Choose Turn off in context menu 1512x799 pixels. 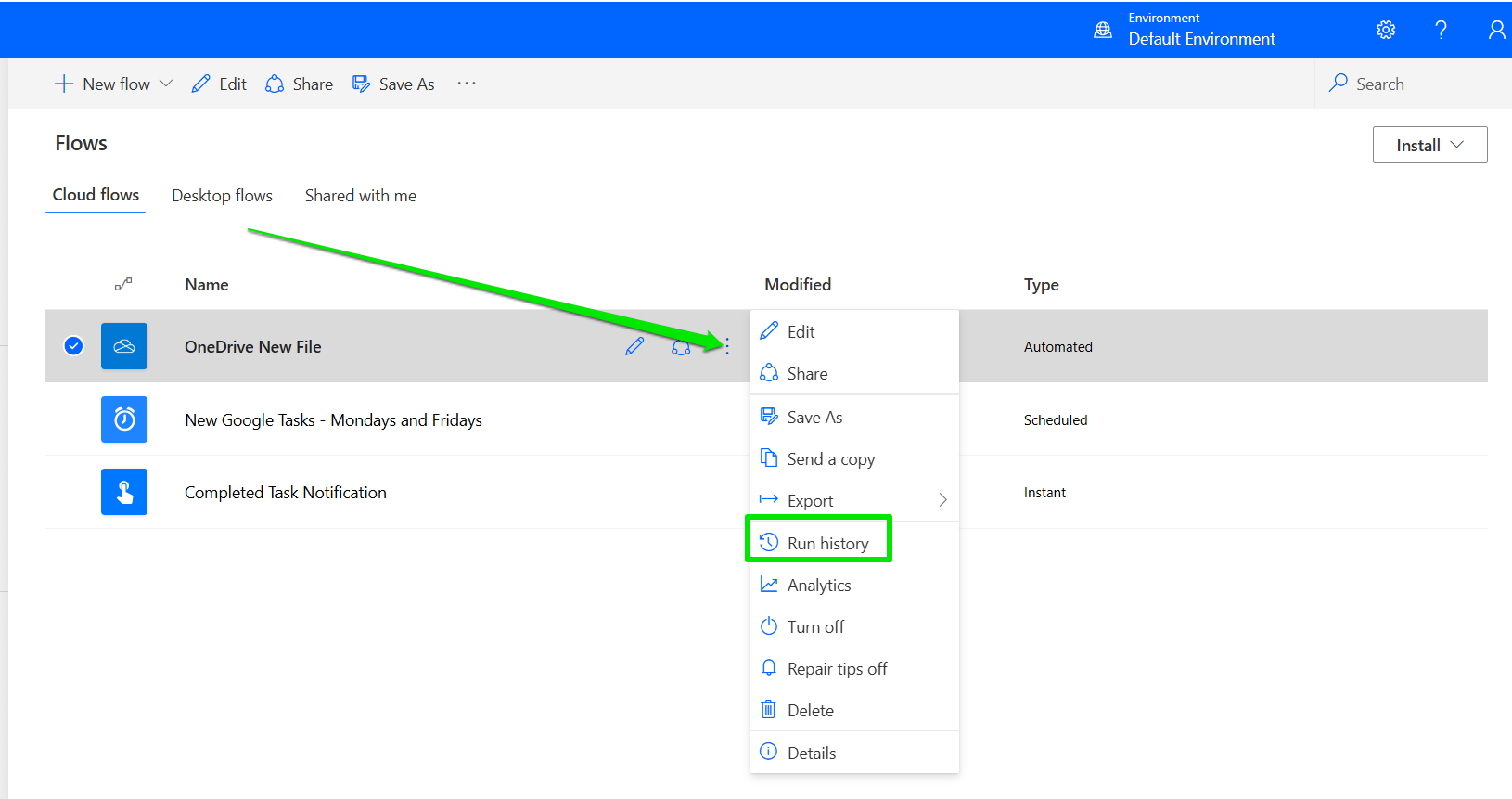tap(815, 627)
